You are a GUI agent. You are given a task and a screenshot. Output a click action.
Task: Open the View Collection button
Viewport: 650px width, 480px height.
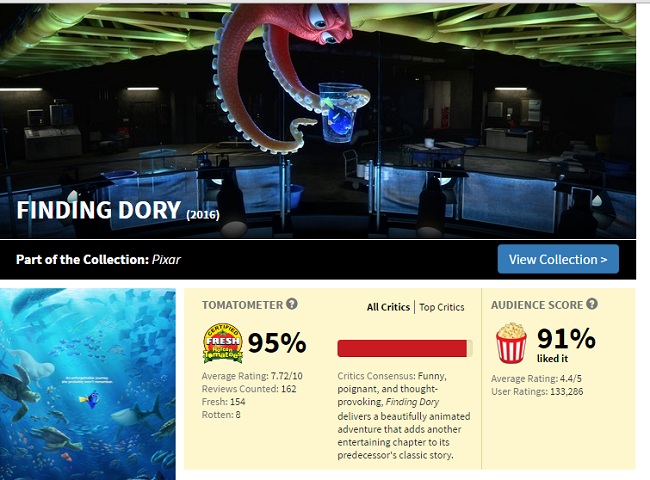558,259
